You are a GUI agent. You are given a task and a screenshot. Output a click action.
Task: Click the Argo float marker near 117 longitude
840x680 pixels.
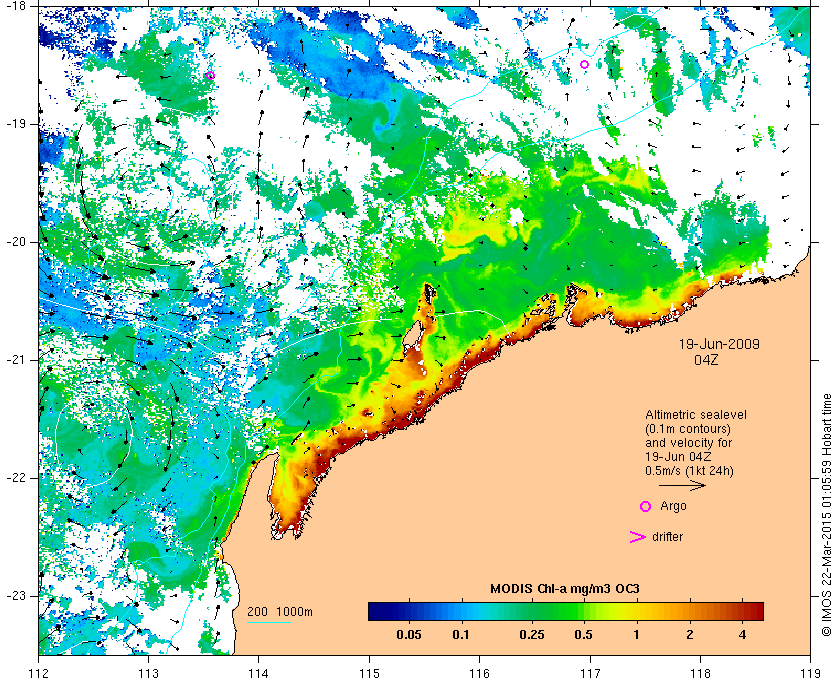(x=584, y=64)
